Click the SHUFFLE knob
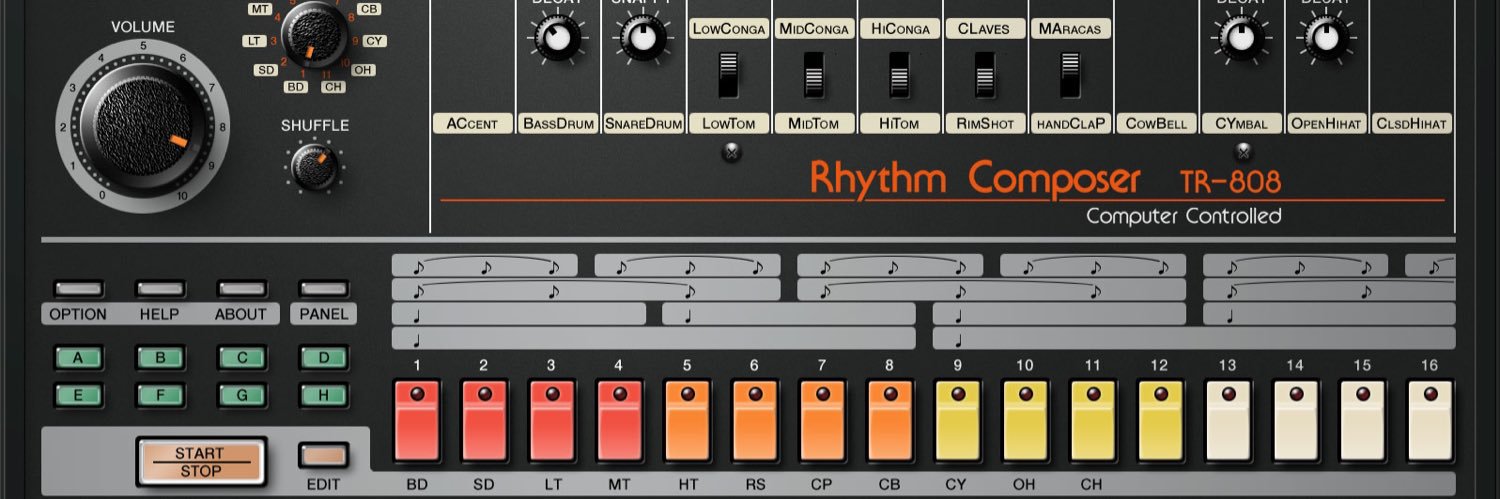This screenshot has width=1500, height=499. 314,168
